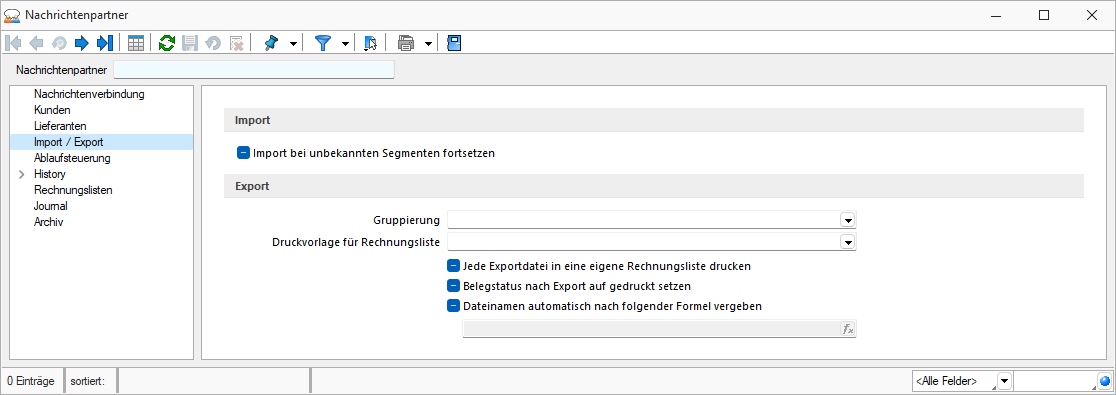The height and width of the screenshot is (395, 1116).
Task: Click the green refresh icon
Action: pyautogui.click(x=167, y=43)
